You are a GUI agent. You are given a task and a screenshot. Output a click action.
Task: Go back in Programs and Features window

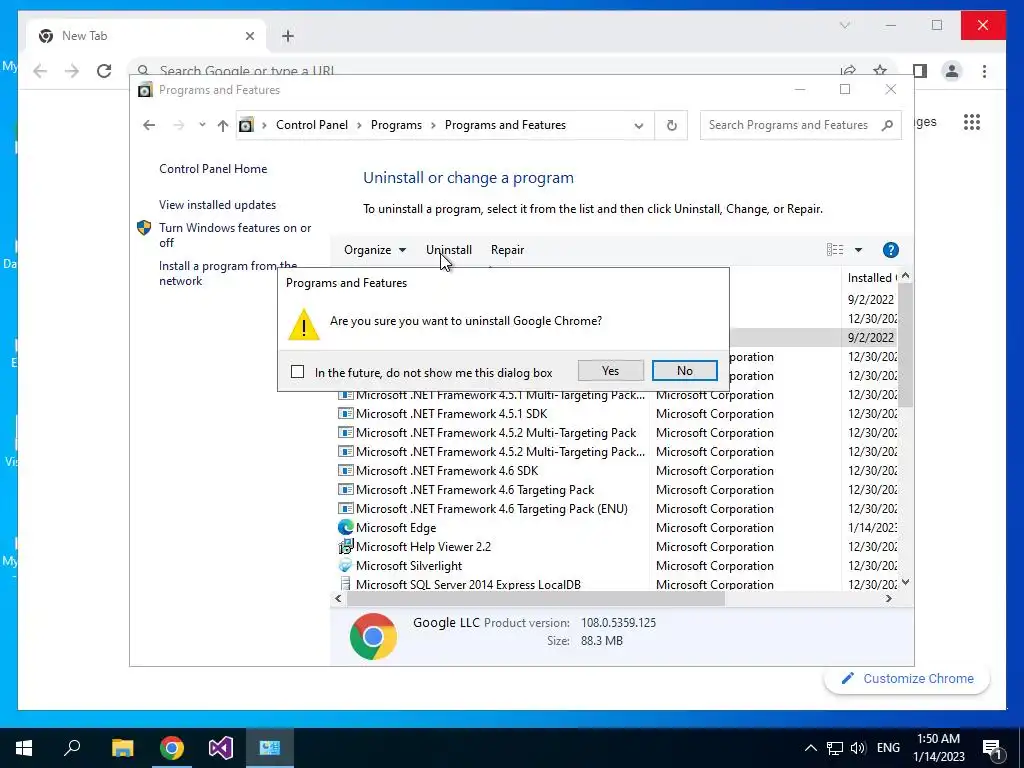click(149, 125)
